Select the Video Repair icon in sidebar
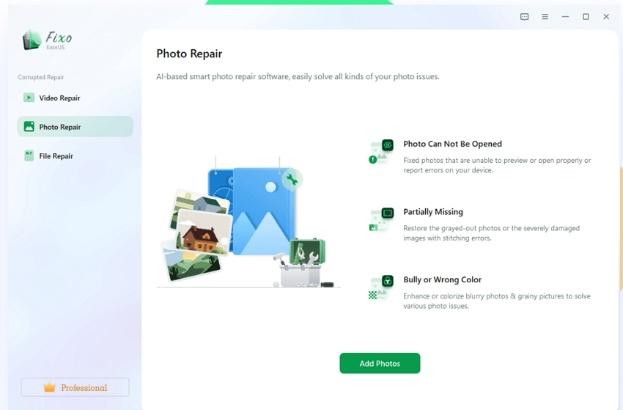The height and width of the screenshot is (410, 623). pos(29,97)
